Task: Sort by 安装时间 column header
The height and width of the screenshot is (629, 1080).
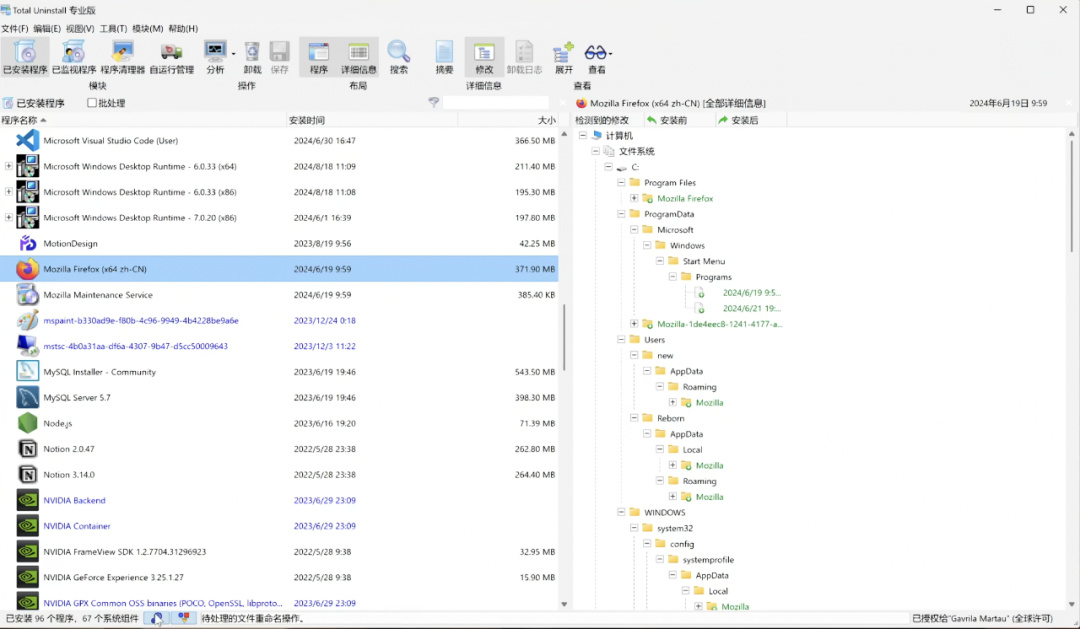Action: 372,120
